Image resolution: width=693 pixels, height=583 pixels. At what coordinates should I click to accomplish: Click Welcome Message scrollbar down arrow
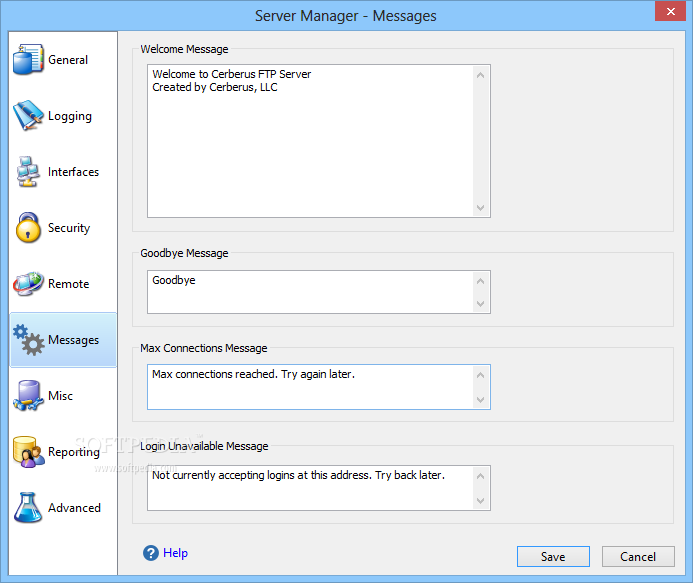click(x=480, y=207)
